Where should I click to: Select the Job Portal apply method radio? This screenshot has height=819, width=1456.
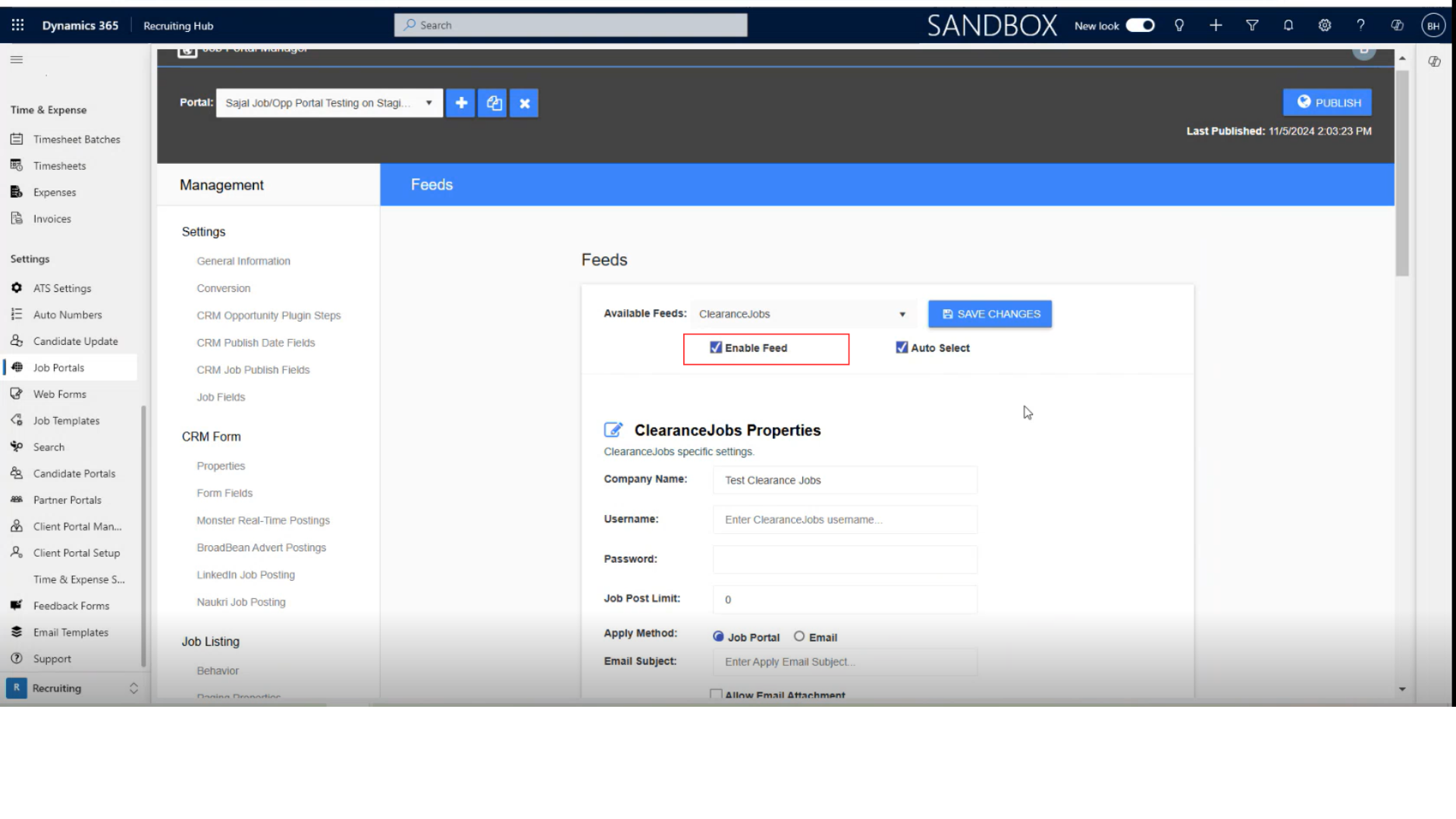(718, 636)
